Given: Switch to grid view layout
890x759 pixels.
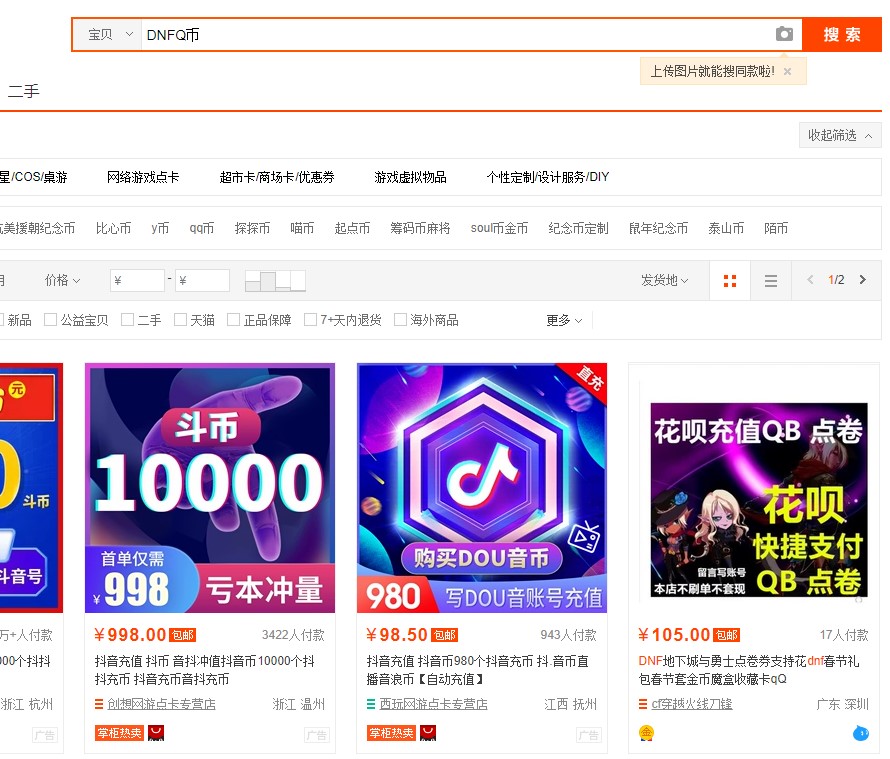Looking at the screenshot, I should click(x=730, y=280).
